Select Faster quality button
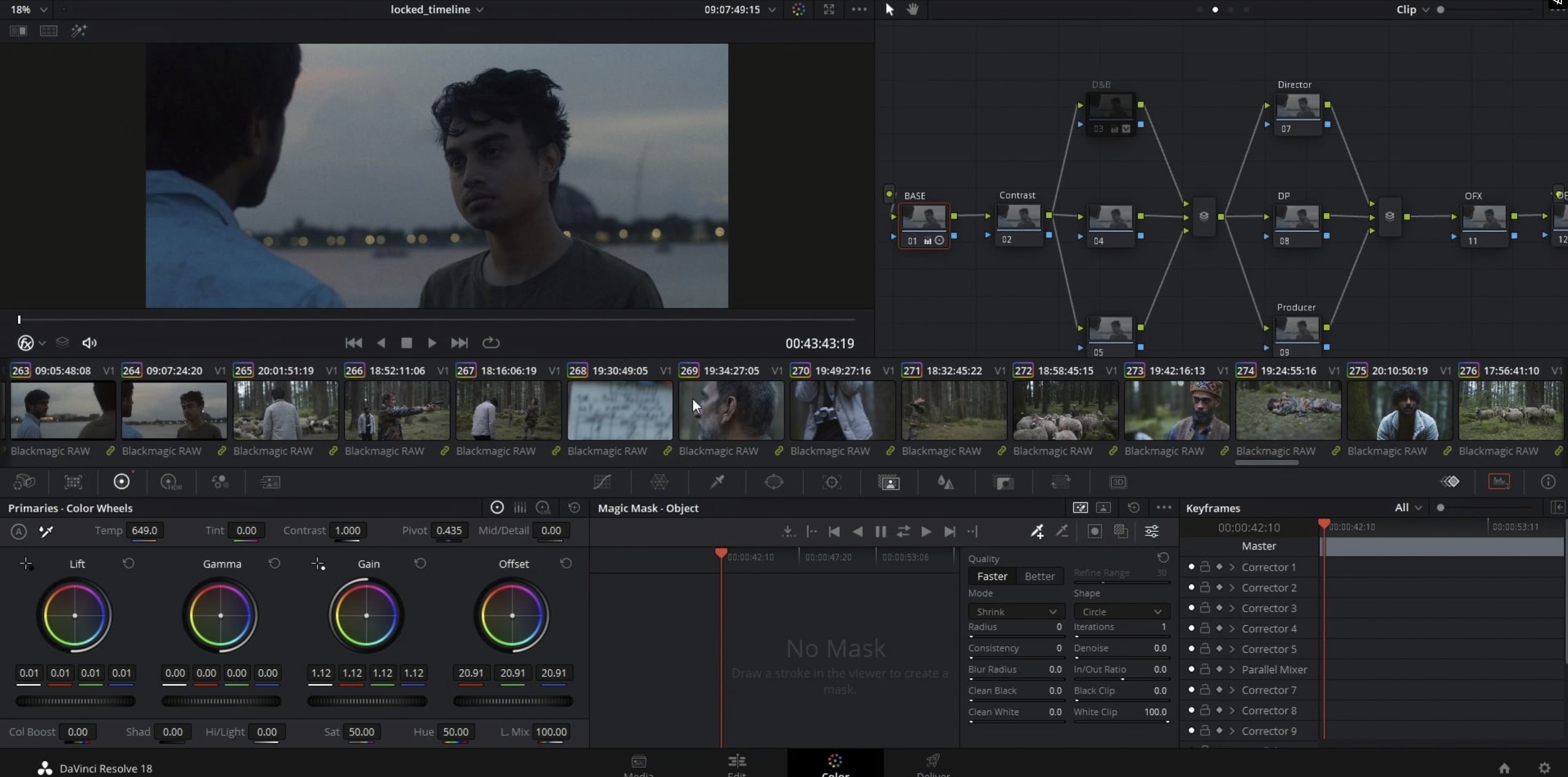1568x777 pixels. tap(992, 576)
